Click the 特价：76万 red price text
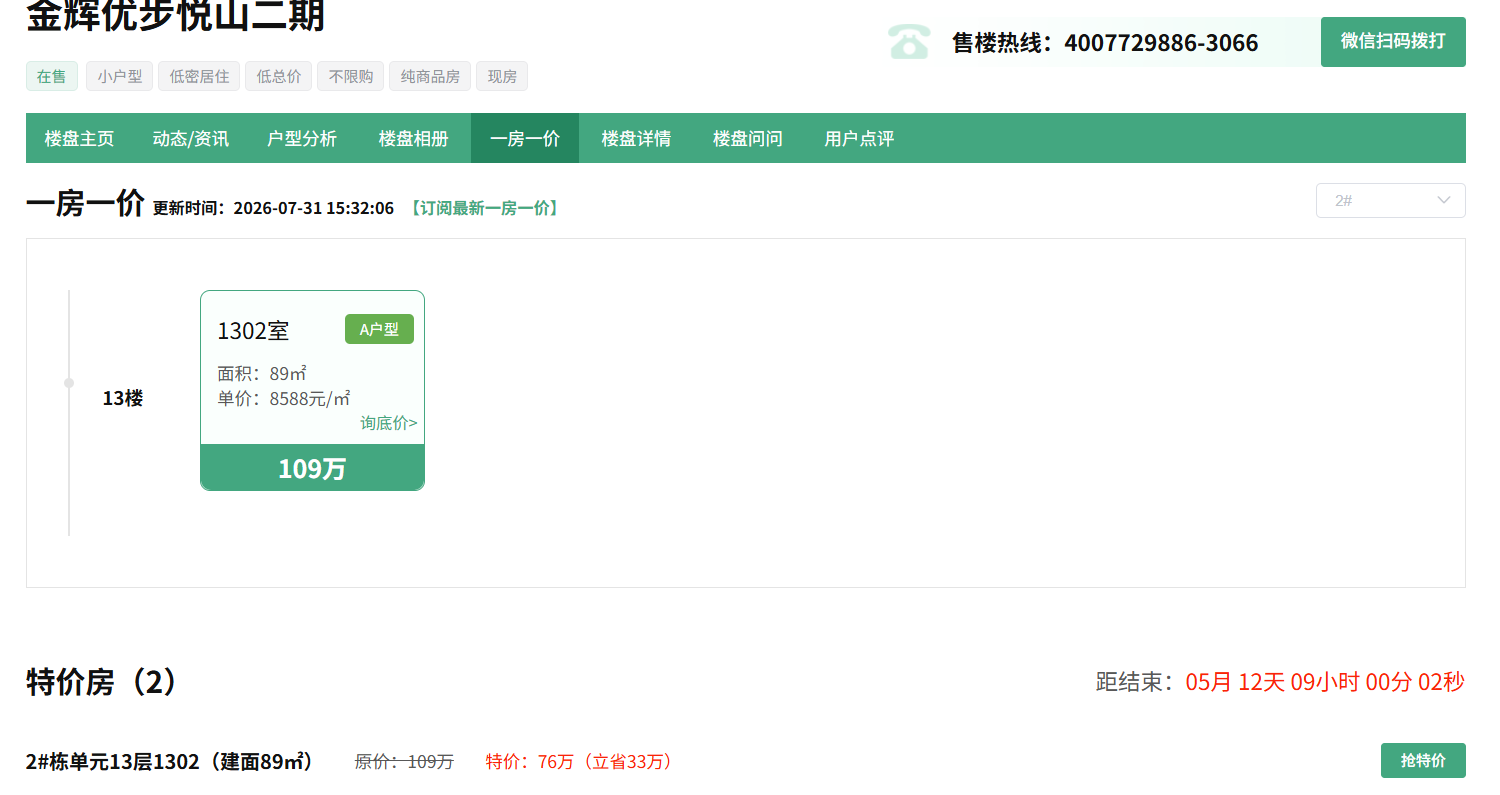The width and height of the screenshot is (1500, 795). click(528, 762)
